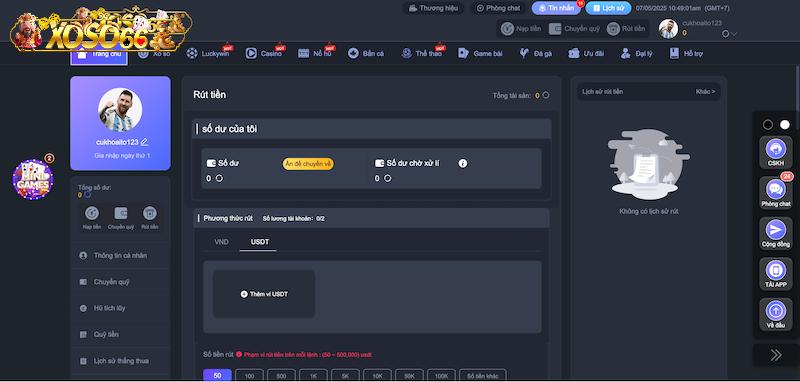The image size is (800, 382).
Task: Select the 50K amount preset
Action: 409,375
